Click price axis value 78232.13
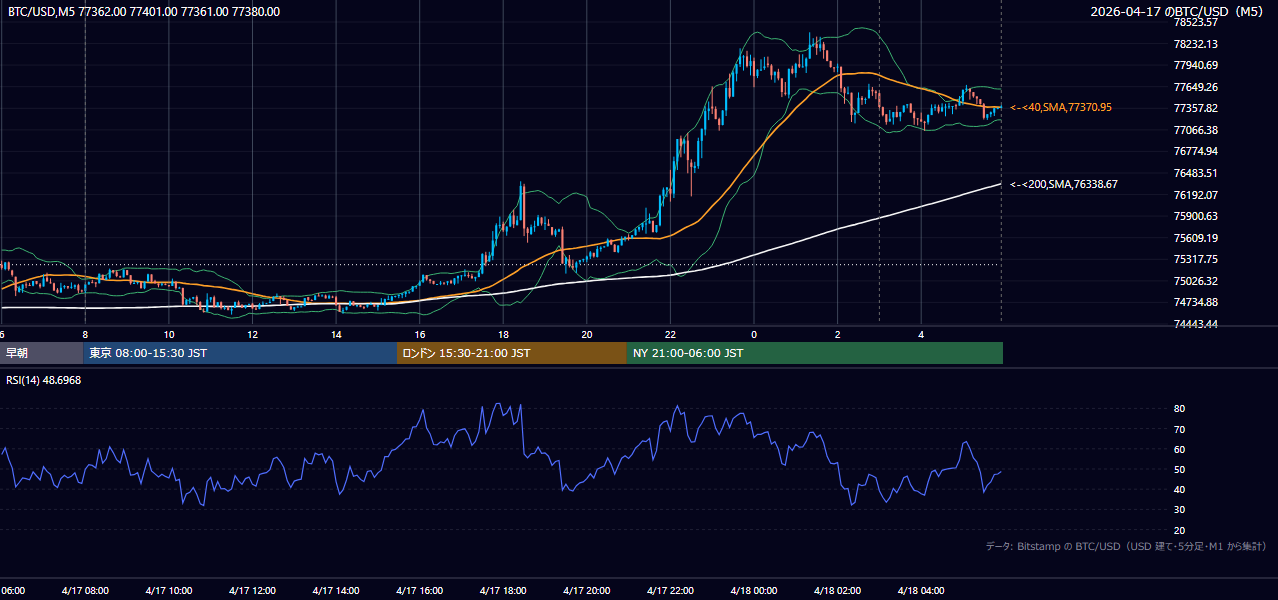Screen dimensions: 1278x600 pos(1195,44)
